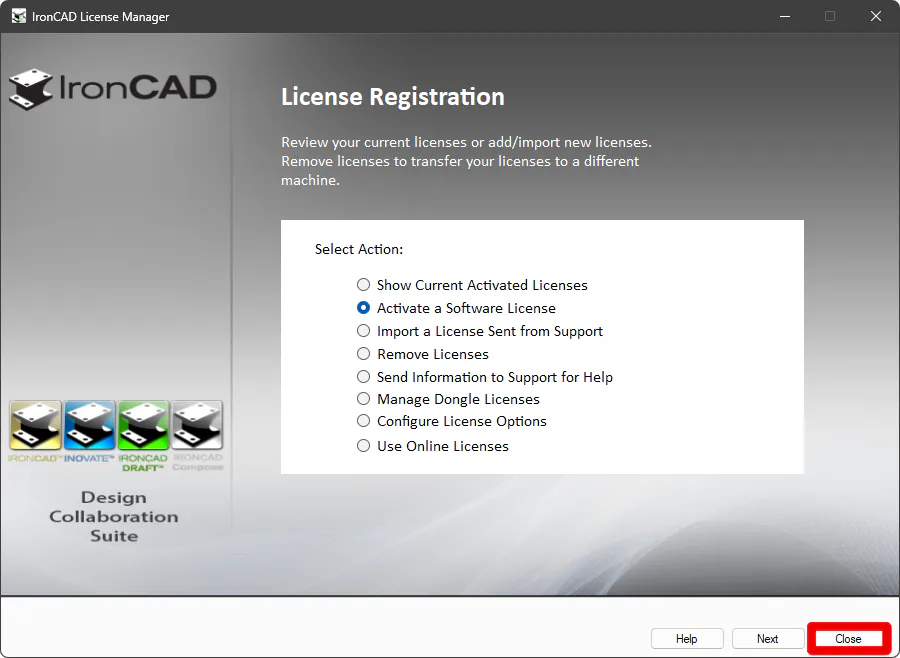Click the IronCAD logo in sidebar
900x658 pixels.
coord(112,88)
